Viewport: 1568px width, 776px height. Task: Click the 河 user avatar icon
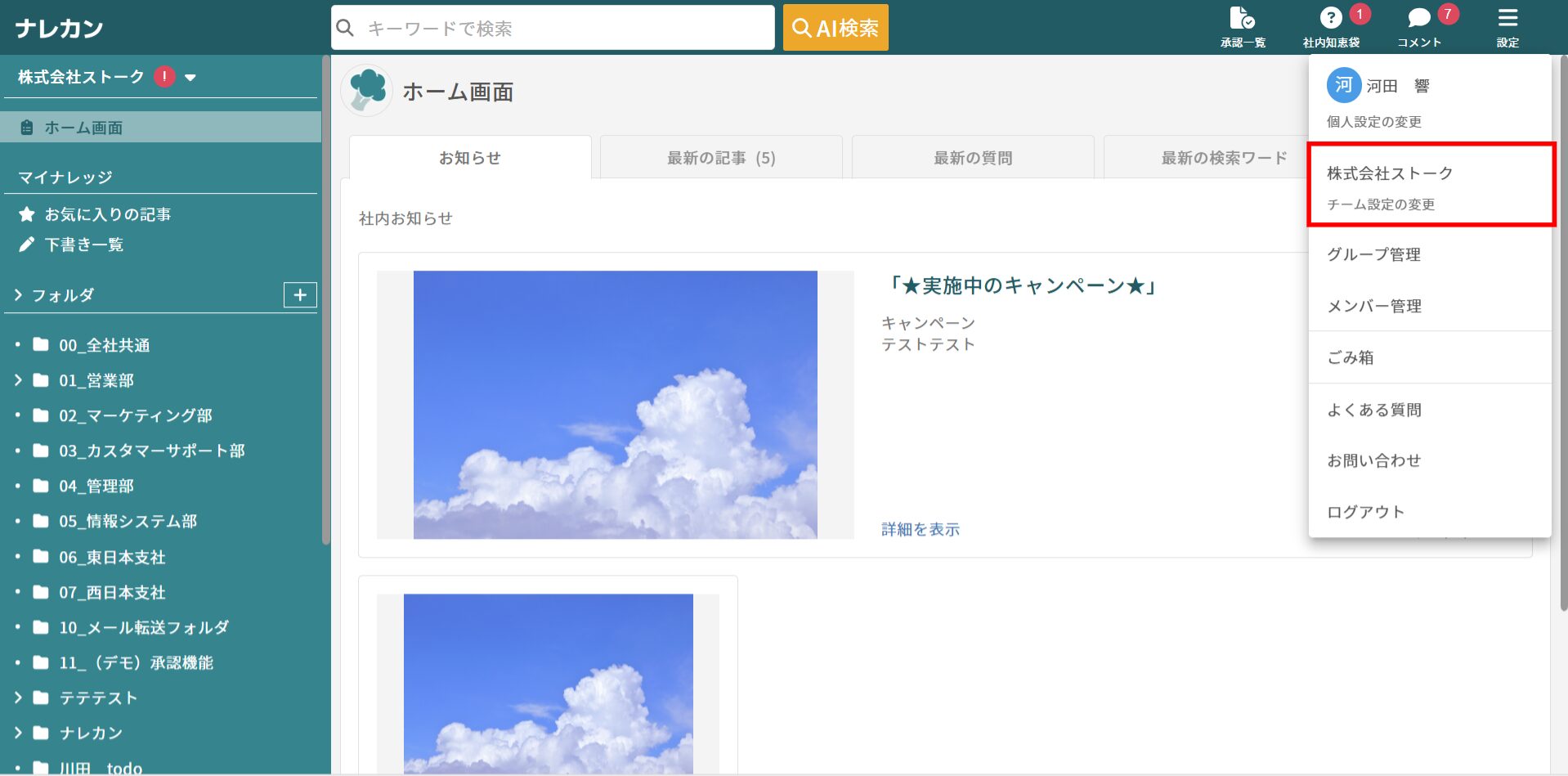[1343, 85]
